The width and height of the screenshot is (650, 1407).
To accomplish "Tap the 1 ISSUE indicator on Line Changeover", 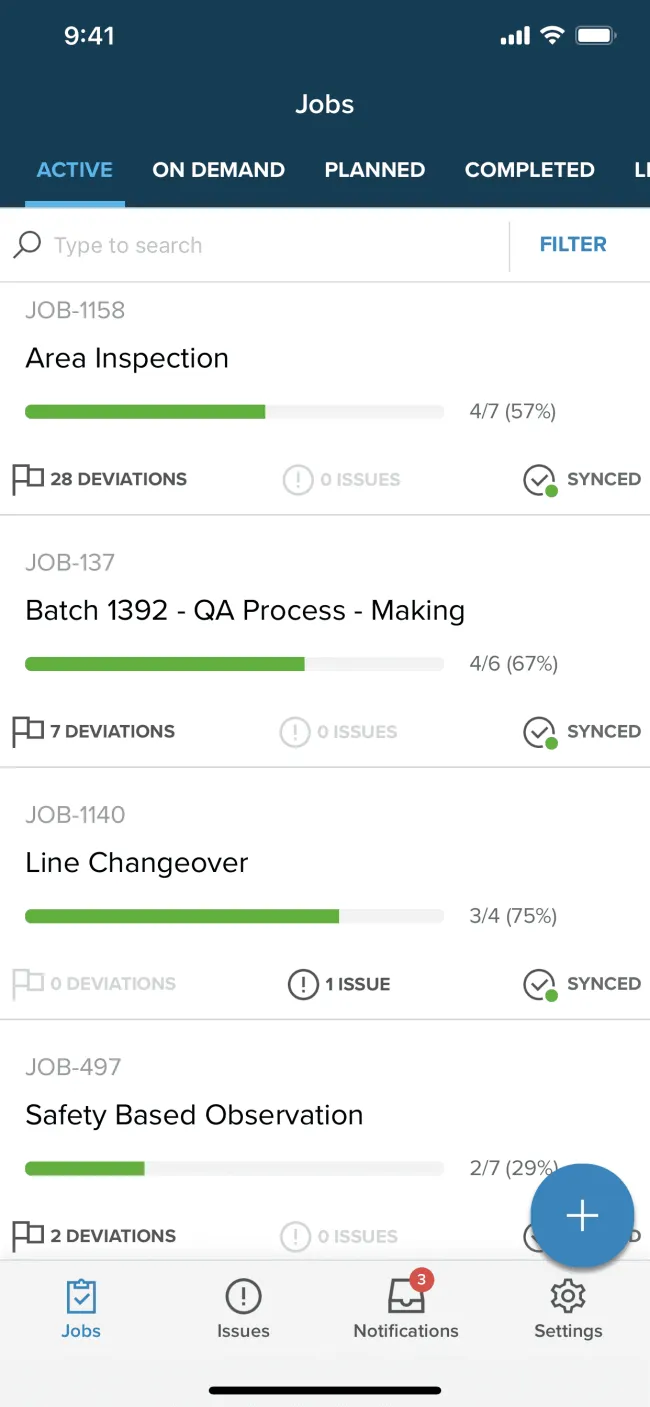I will point(338,984).
